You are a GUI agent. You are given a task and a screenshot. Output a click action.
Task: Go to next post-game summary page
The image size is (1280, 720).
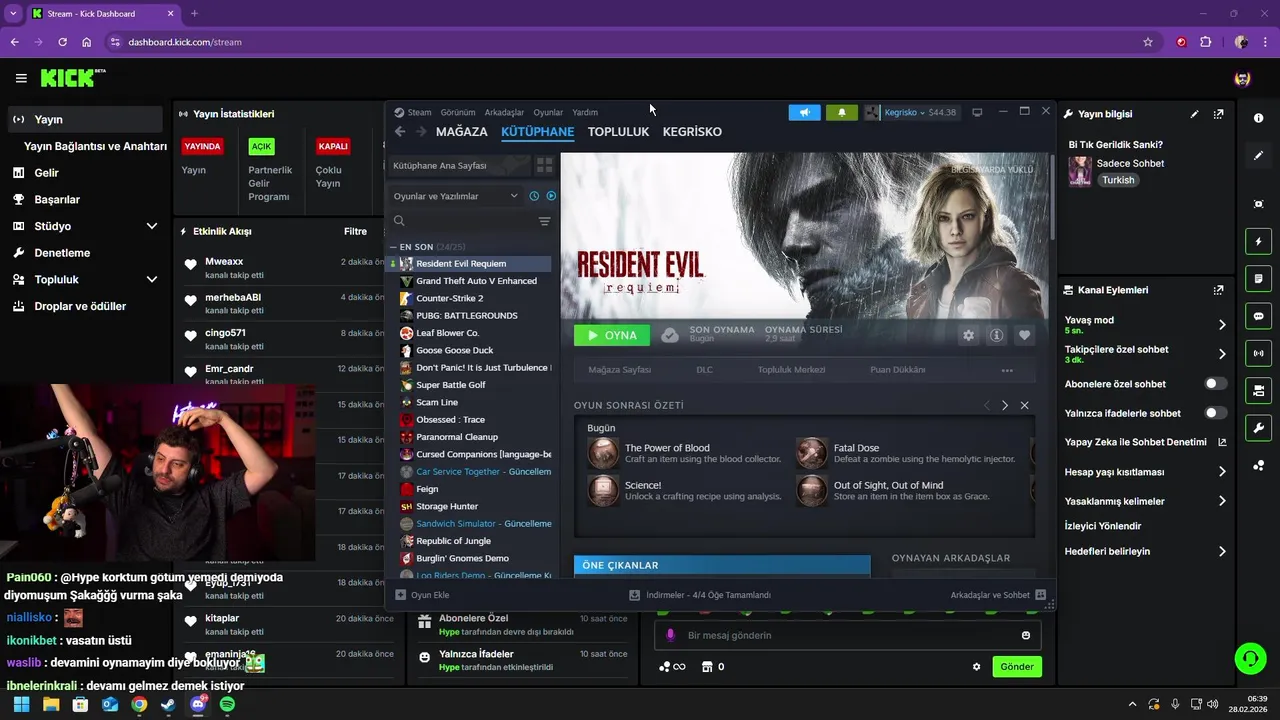click(x=1005, y=405)
